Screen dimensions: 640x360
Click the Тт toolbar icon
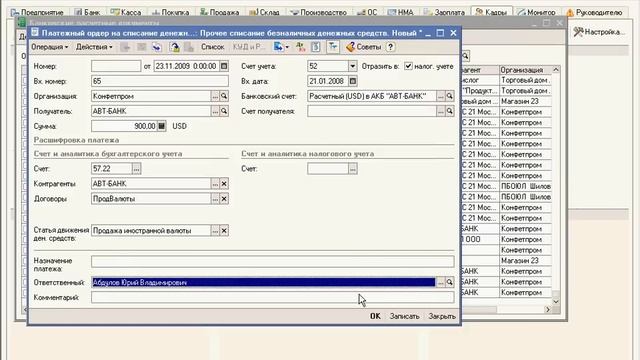point(333,47)
